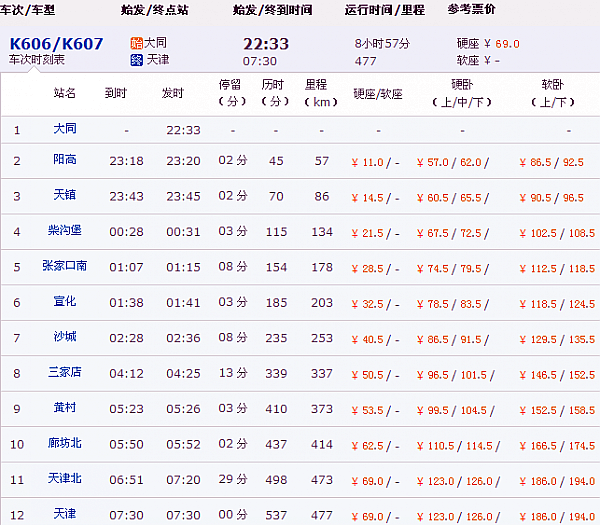Click the 22:33 departure time in the header
Image resolution: width=600 pixels, height=525 pixels.
click(x=266, y=43)
